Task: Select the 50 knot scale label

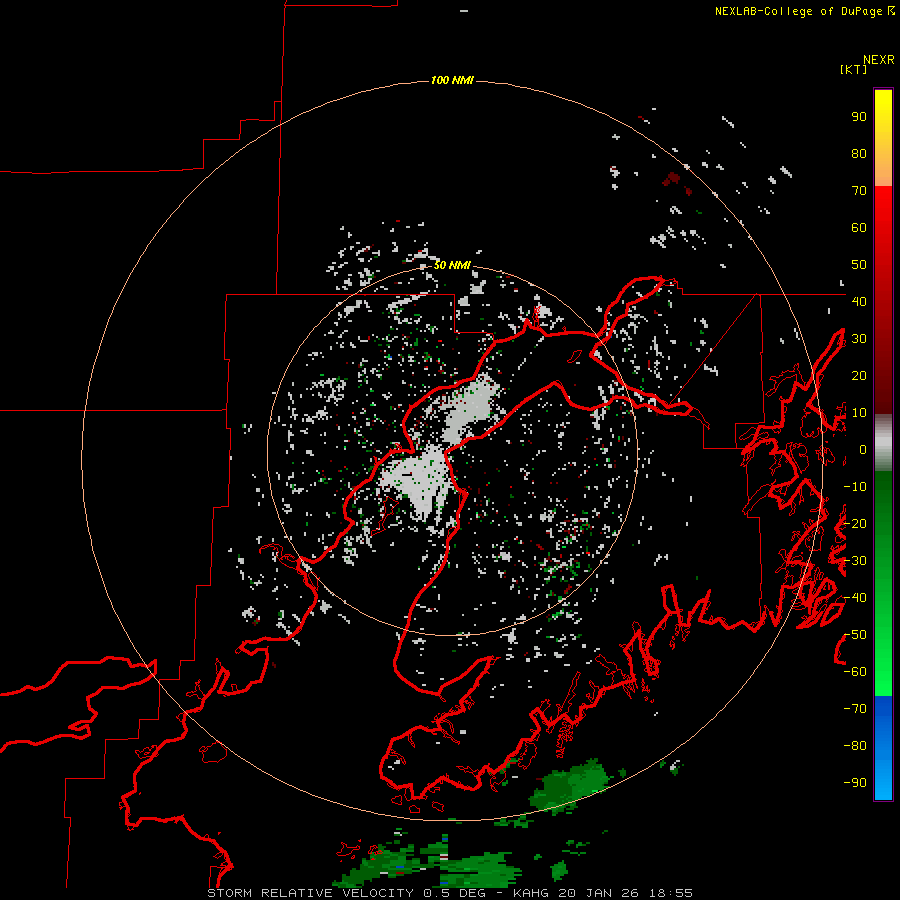Action: click(859, 265)
